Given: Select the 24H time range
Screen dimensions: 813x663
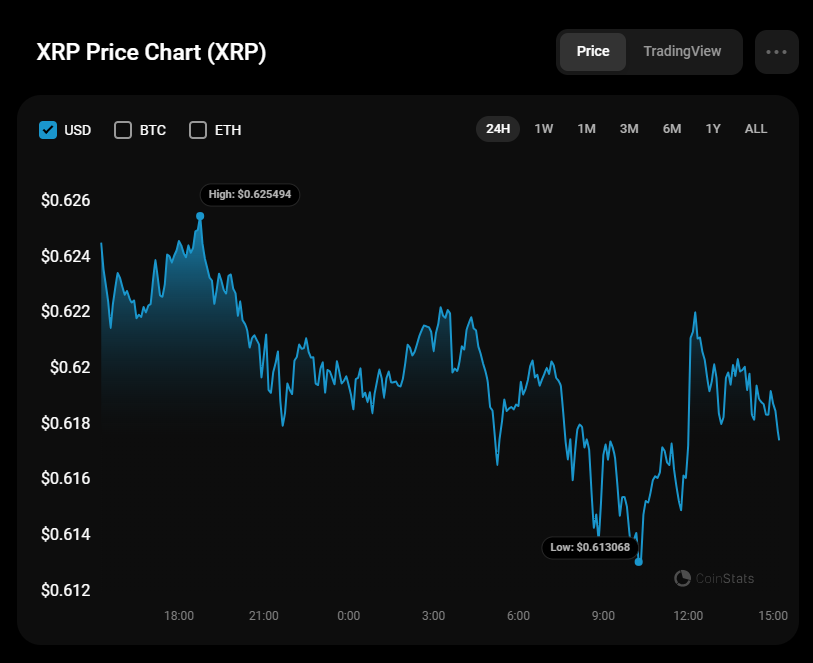Looking at the screenshot, I should (x=498, y=129).
